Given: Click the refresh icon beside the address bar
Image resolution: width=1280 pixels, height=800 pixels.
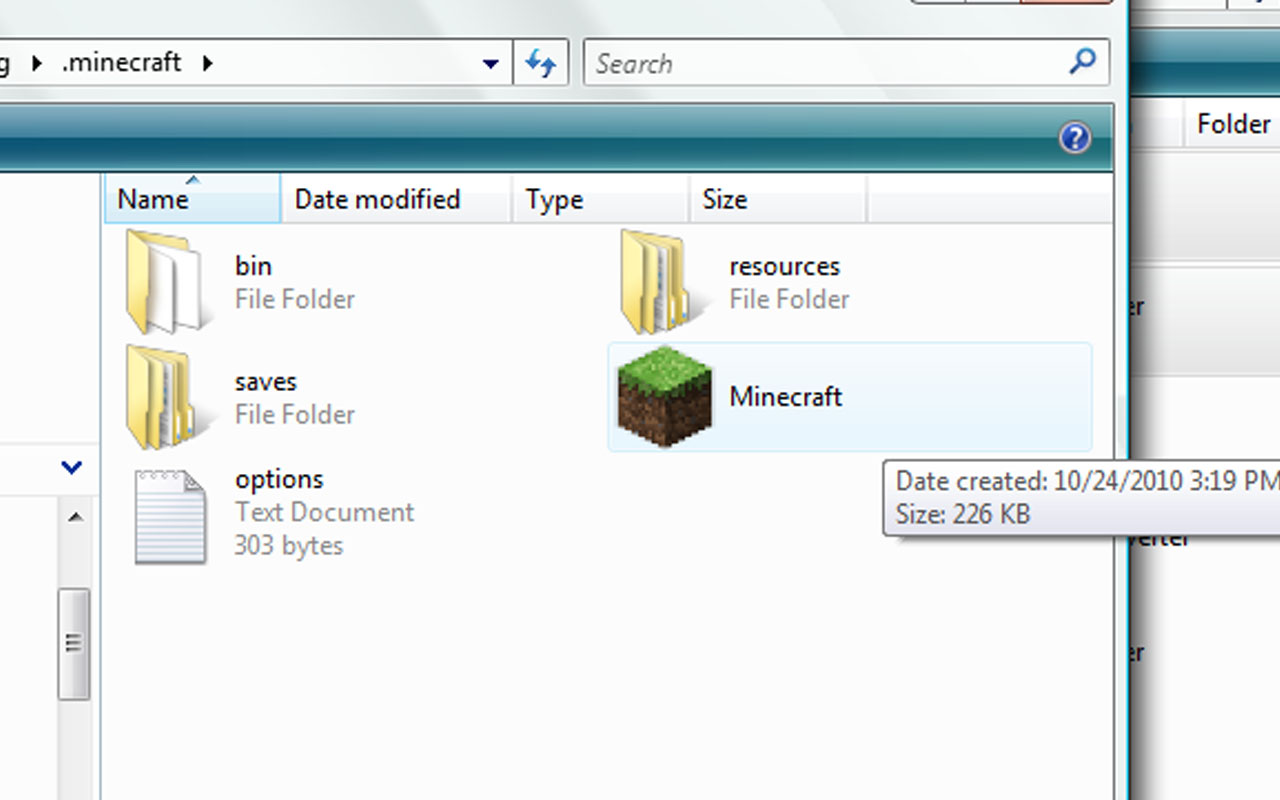Looking at the screenshot, I should click(x=541, y=62).
